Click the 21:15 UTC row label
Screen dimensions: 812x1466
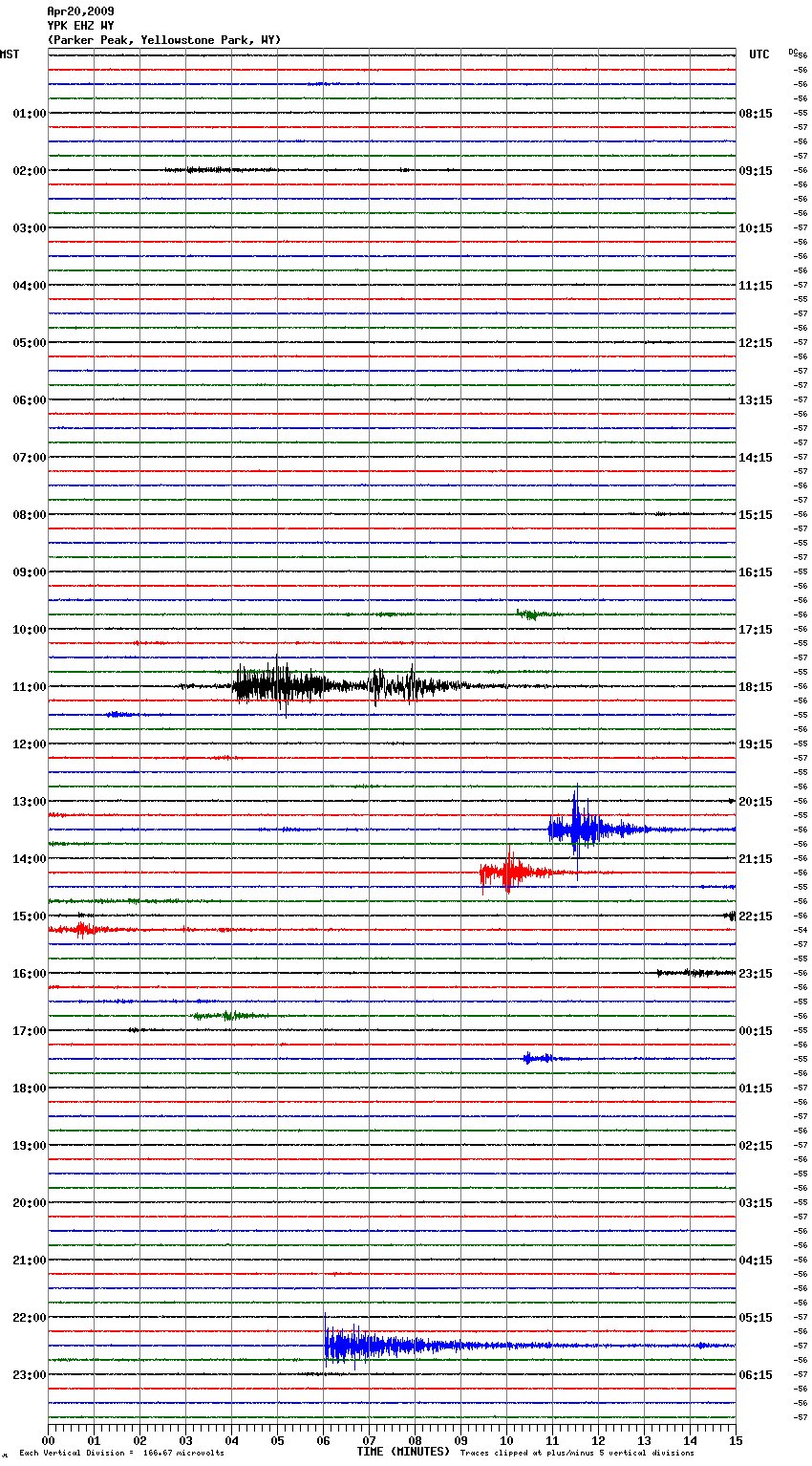tap(756, 859)
